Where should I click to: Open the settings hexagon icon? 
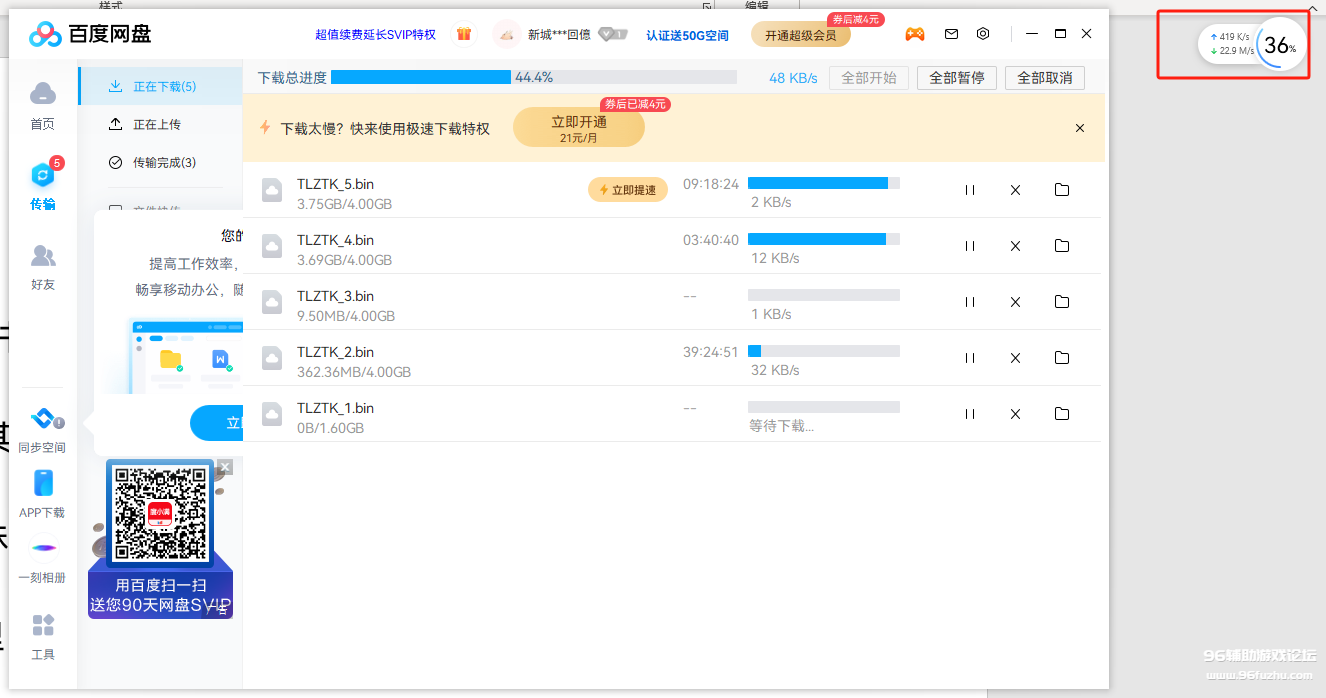pos(983,34)
